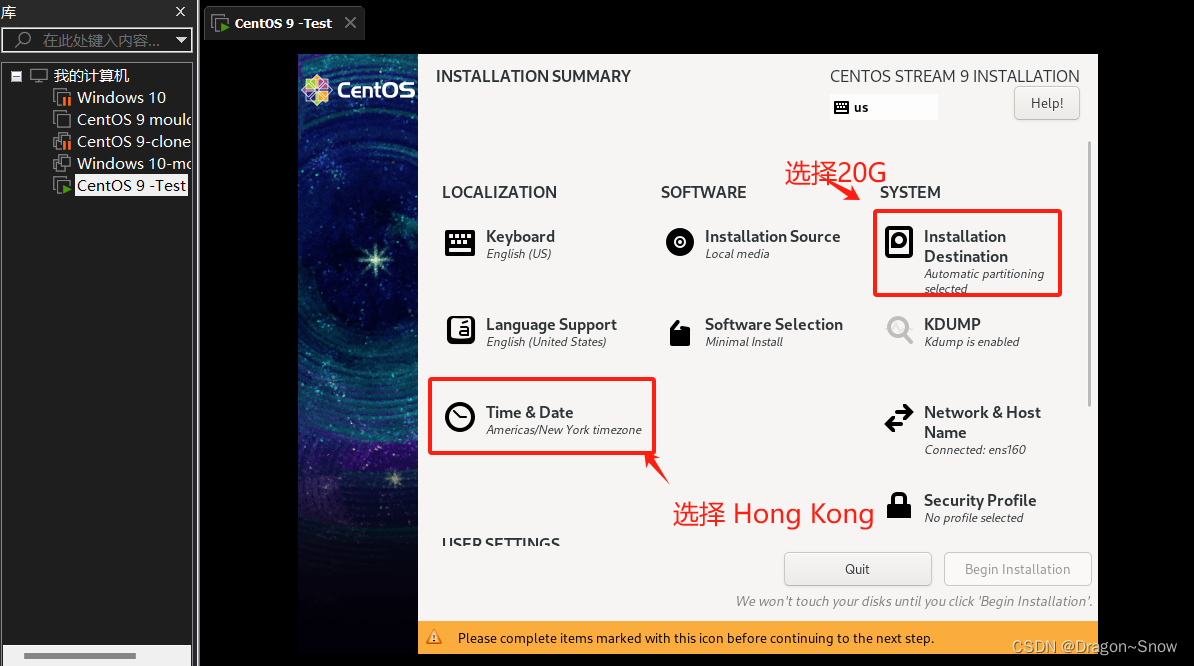Screen dimensions: 1194x666
Task: Click 'Minimal Install' text
Action: 744,342
